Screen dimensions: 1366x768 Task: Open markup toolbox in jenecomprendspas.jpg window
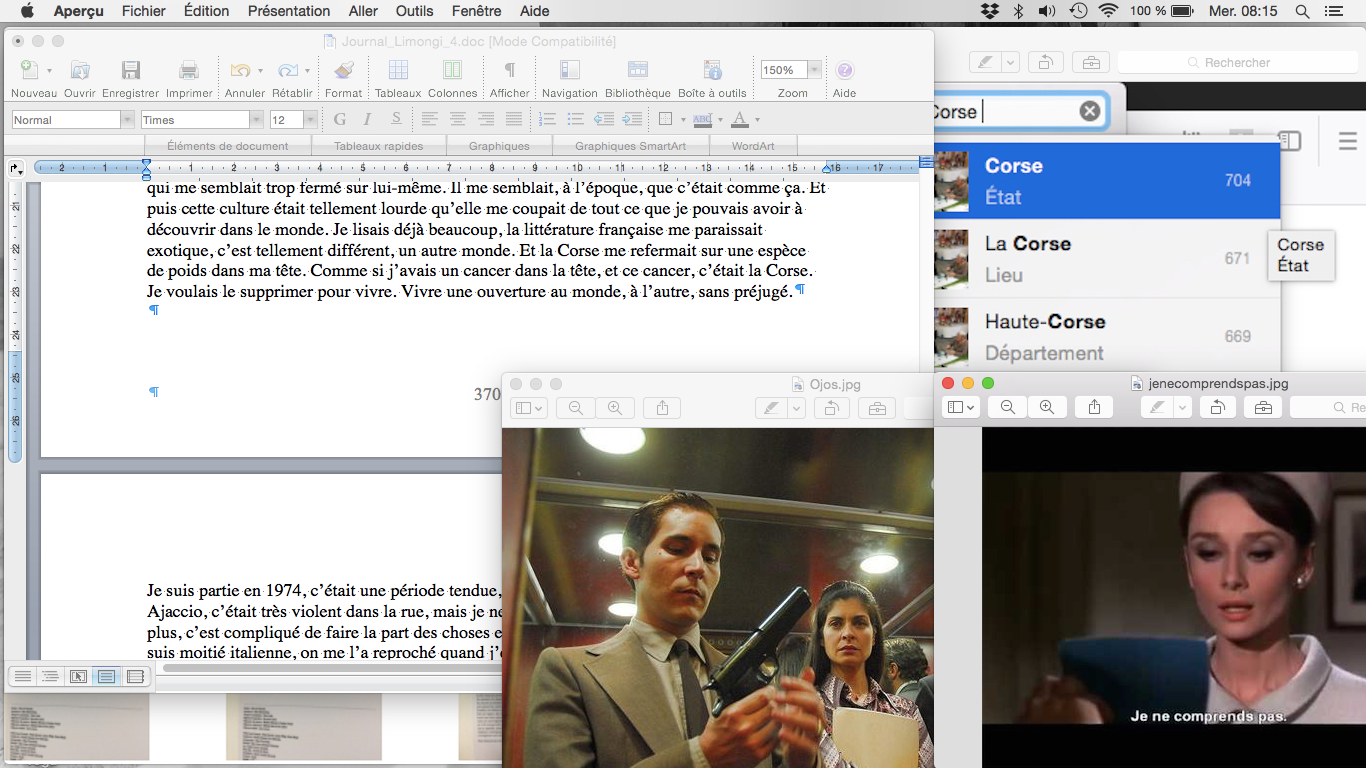tap(1263, 407)
